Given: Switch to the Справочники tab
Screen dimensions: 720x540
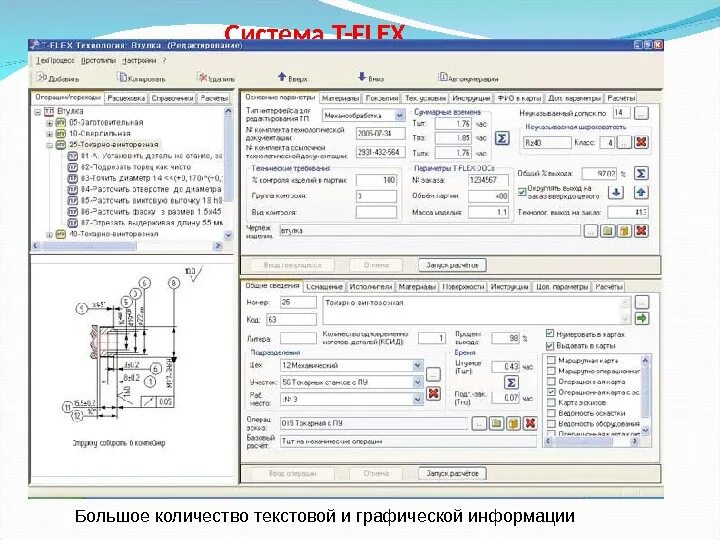Looking at the screenshot, I should pos(173,98).
